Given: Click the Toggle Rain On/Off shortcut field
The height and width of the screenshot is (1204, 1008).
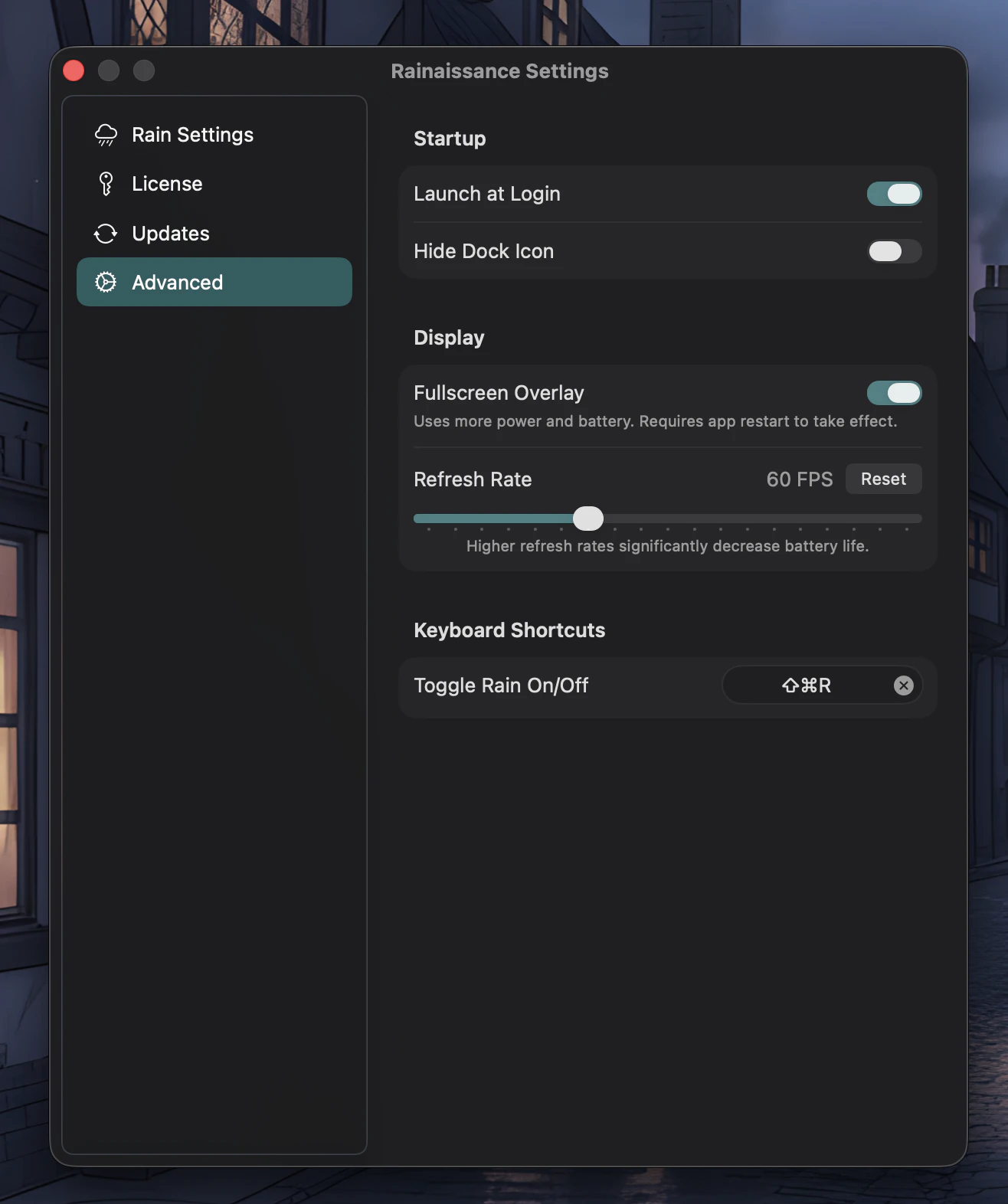Looking at the screenshot, I should tap(806, 685).
